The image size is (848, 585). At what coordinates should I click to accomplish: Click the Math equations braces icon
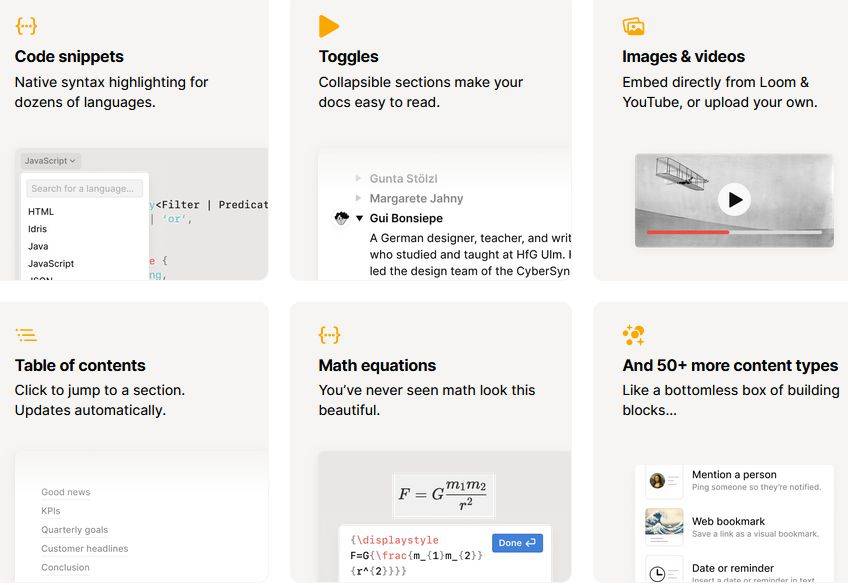point(329,335)
